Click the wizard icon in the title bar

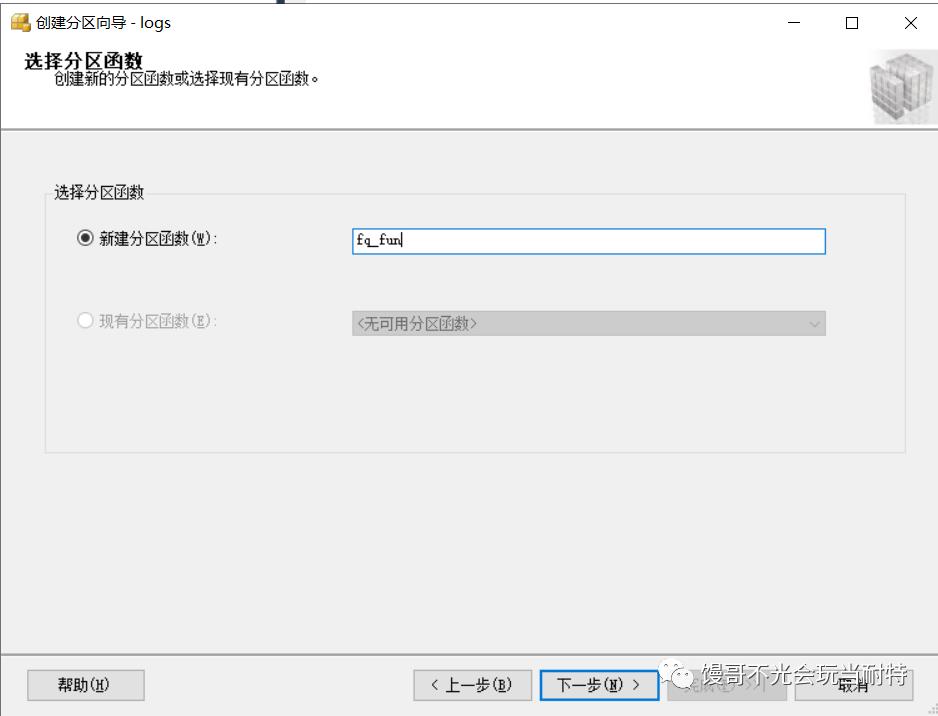click(x=20, y=23)
